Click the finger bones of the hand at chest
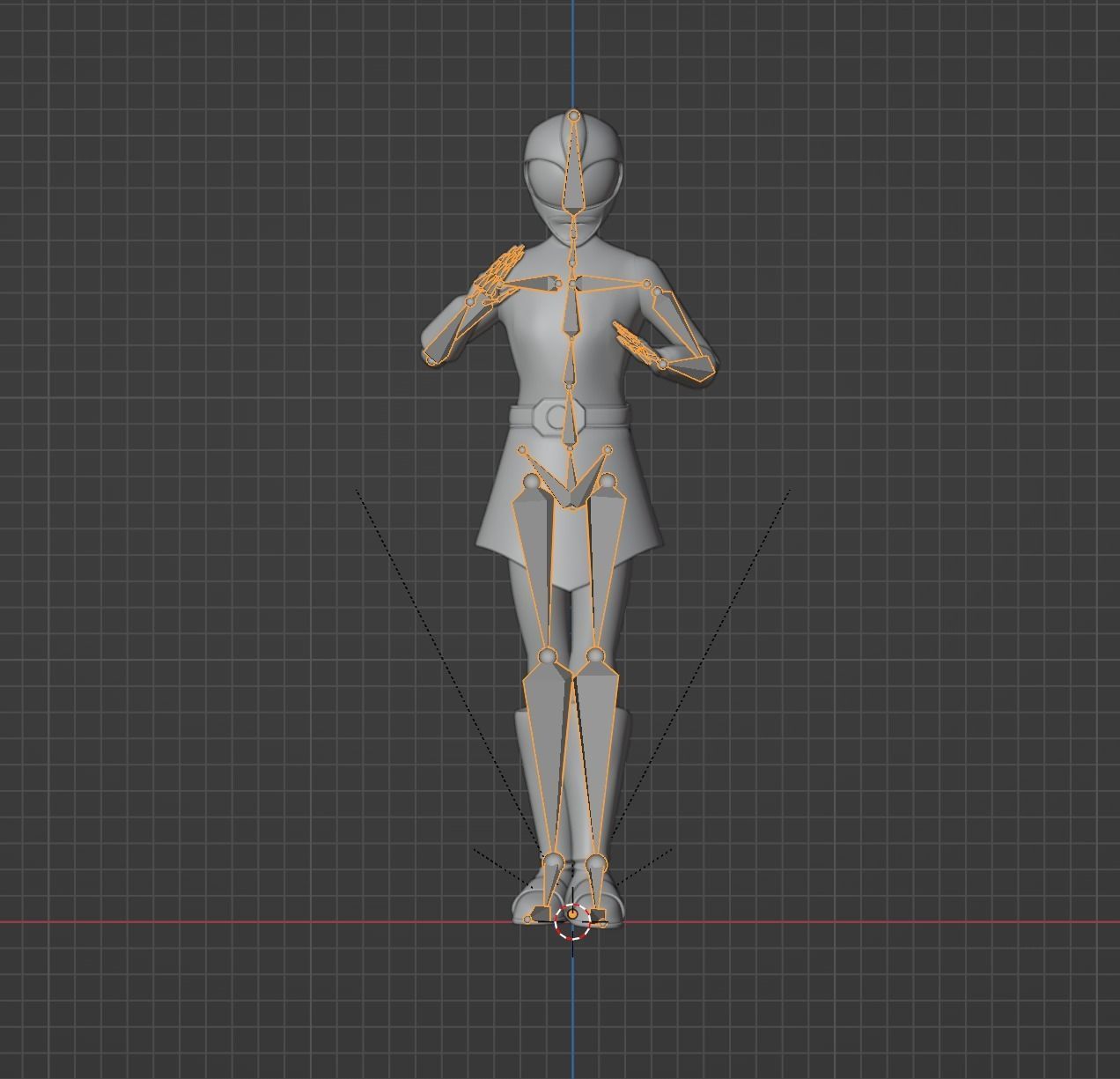Image resolution: width=1120 pixels, height=1079 pixels. pos(634,343)
